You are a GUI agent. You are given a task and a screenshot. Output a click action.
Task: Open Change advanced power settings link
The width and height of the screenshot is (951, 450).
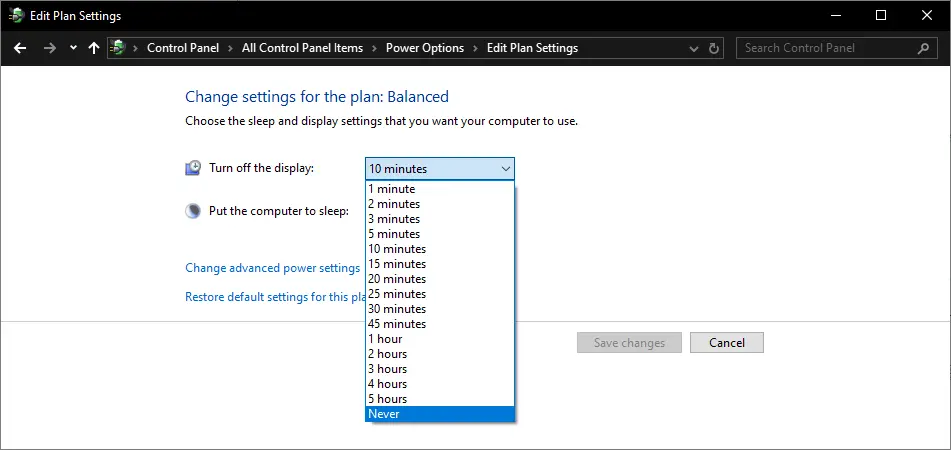[x=272, y=268]
